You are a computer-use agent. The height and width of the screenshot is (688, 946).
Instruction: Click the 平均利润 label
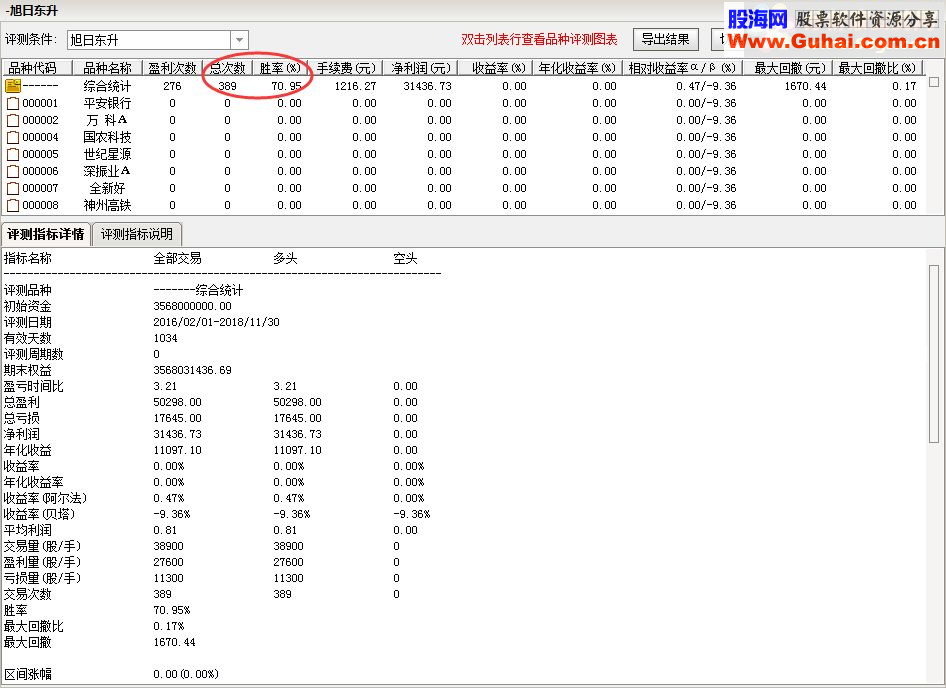point(28,530)
